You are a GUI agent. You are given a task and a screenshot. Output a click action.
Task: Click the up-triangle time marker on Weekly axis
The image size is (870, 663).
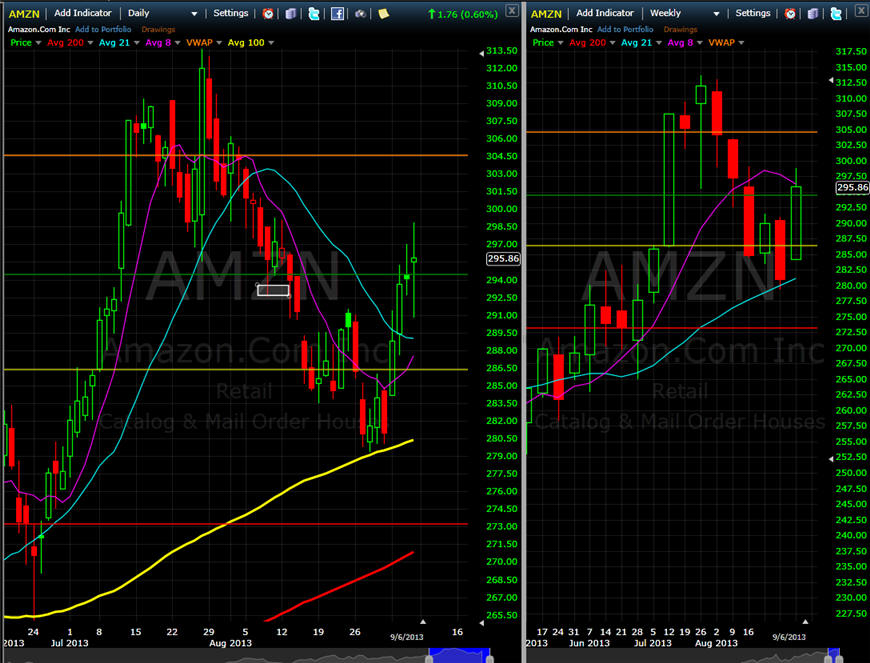pyautogui.click(x=805, y=622)
